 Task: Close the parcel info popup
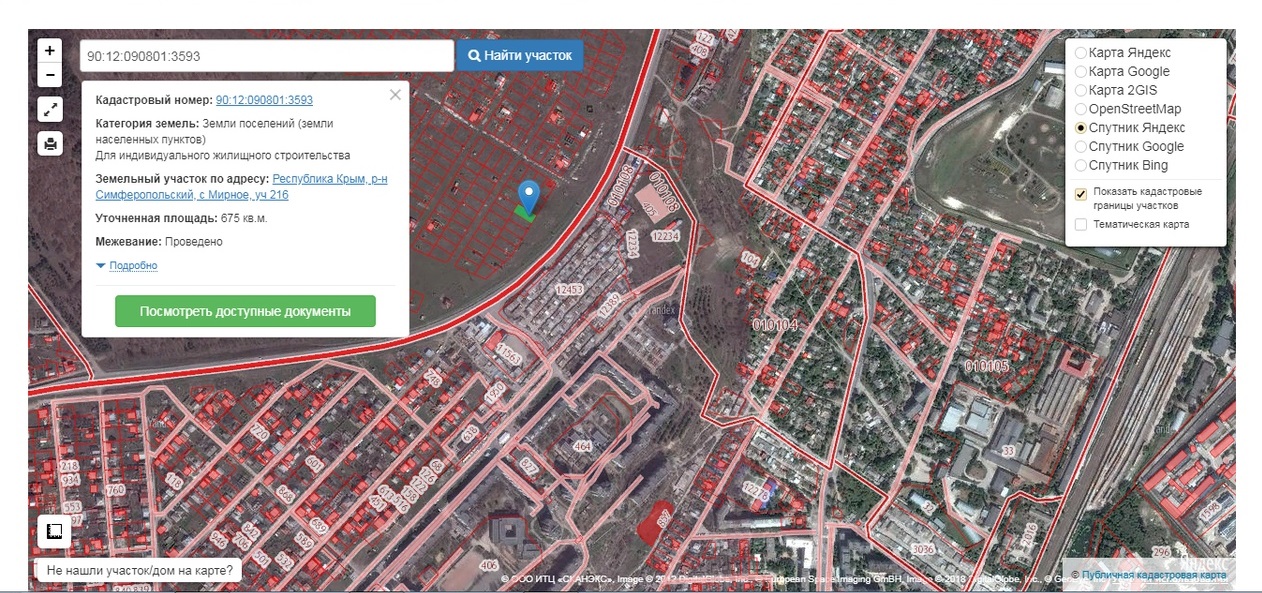tap(395, 95)
